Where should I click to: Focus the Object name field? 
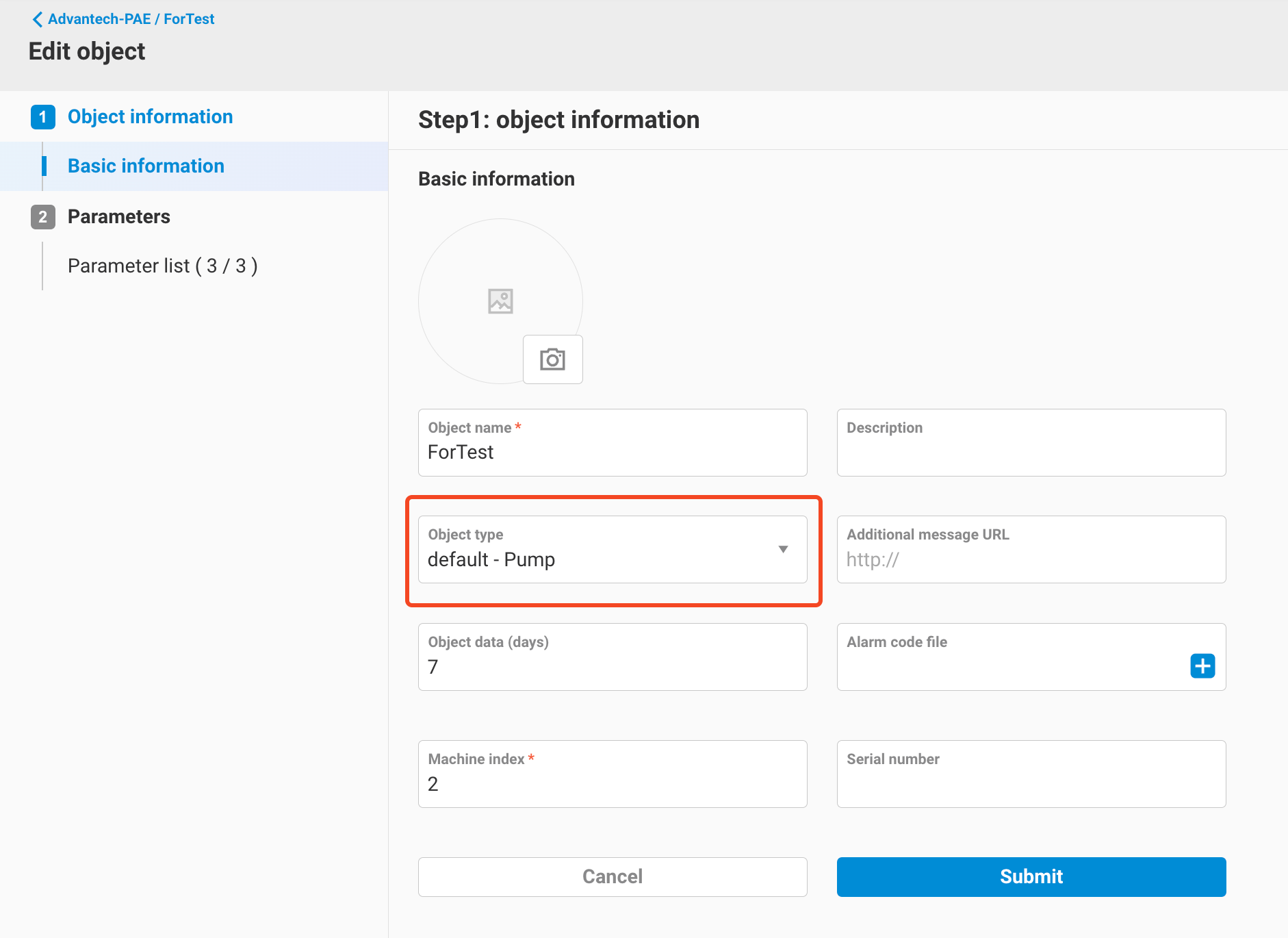coord(612,452)
